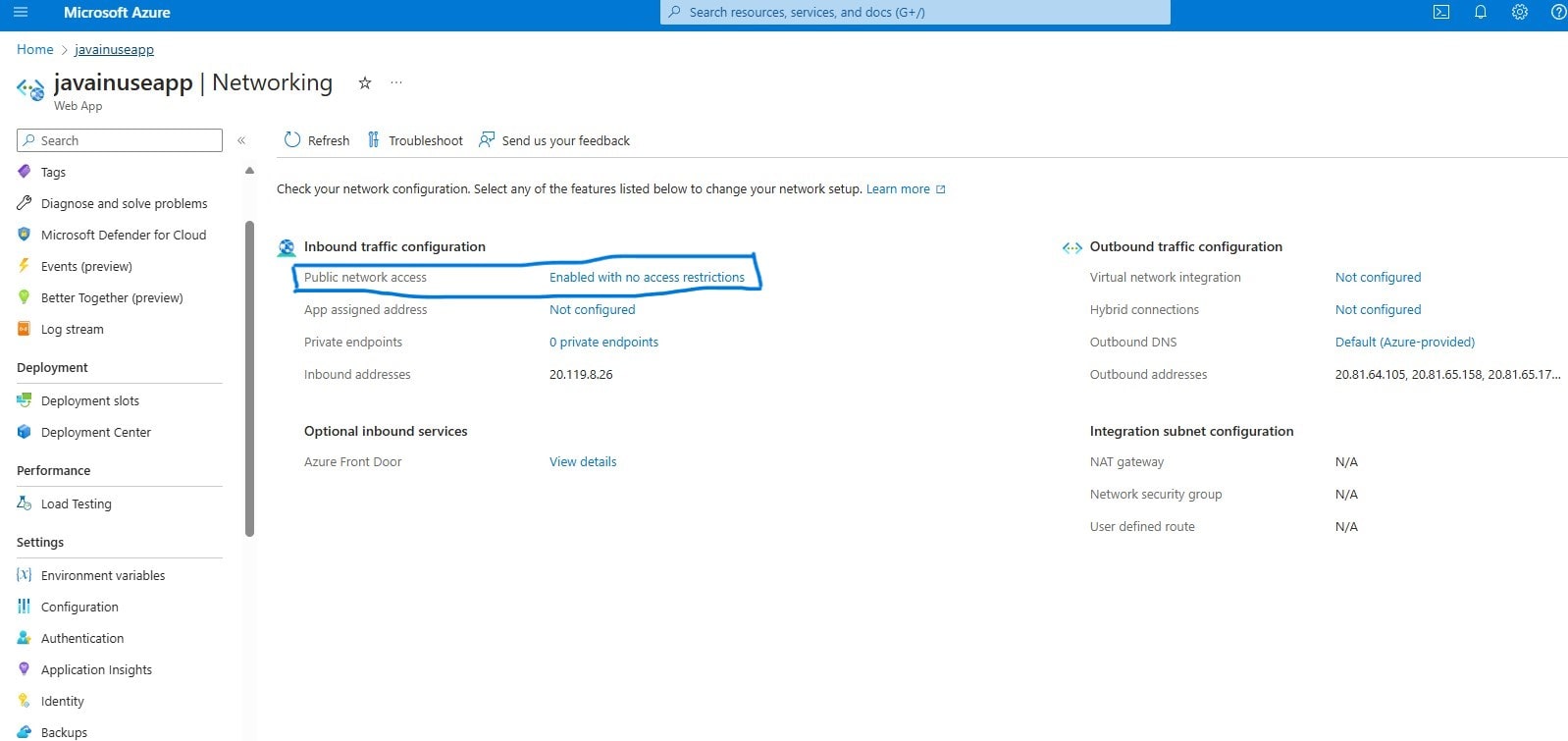
Task: Click the Events lightning bolt icon
Action: pyautogui.click(x=25, y=266)
